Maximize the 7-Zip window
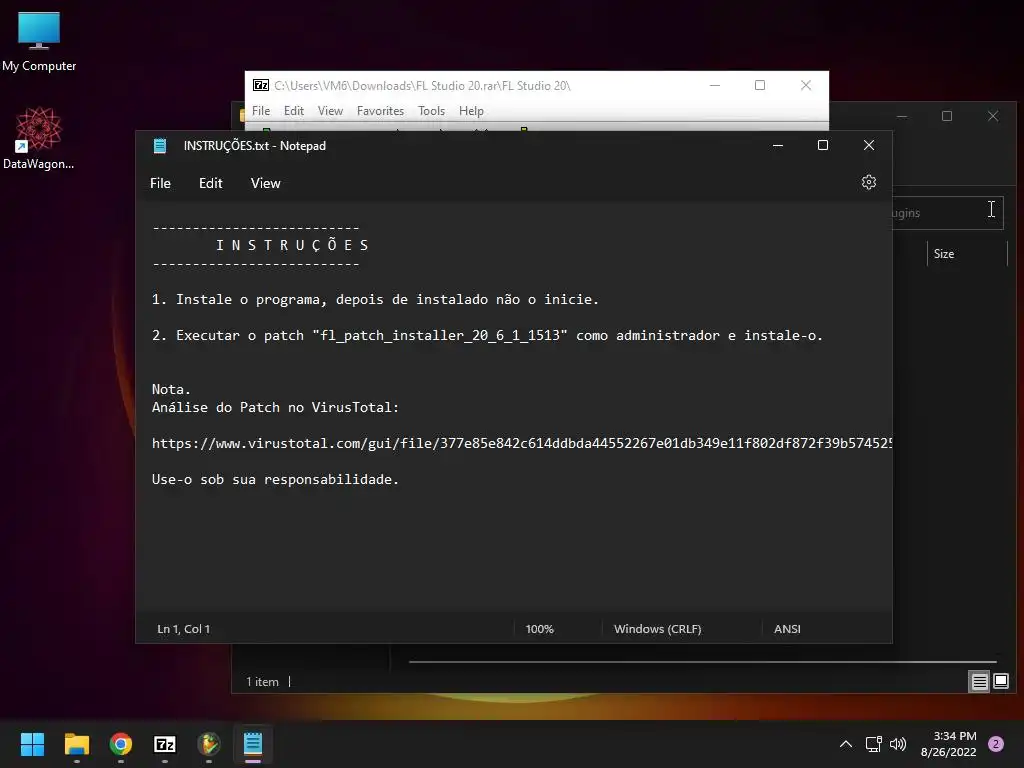Screen dimensions: 1024x768 point(760,86)
